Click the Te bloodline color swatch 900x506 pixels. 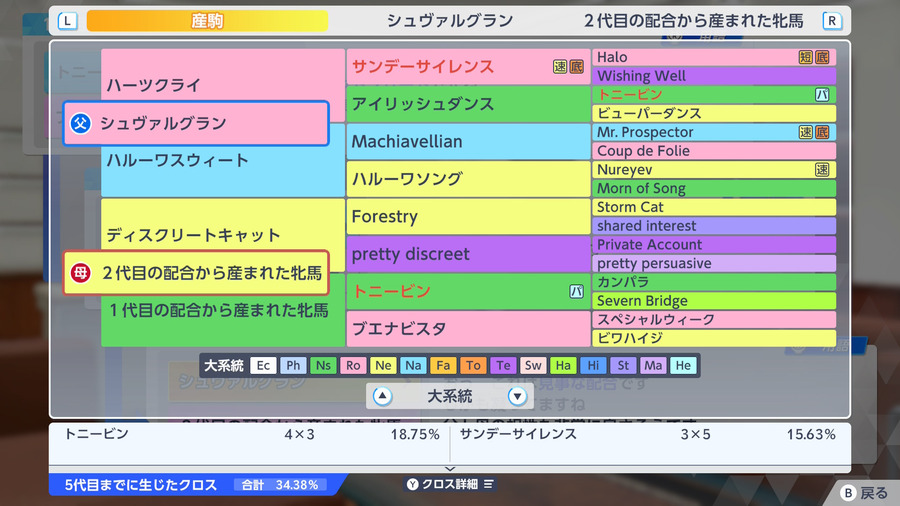click(x=503, y=365)
